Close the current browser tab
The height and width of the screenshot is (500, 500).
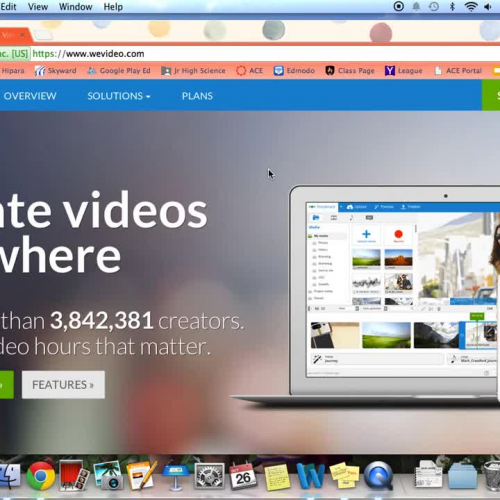(22, 35)
